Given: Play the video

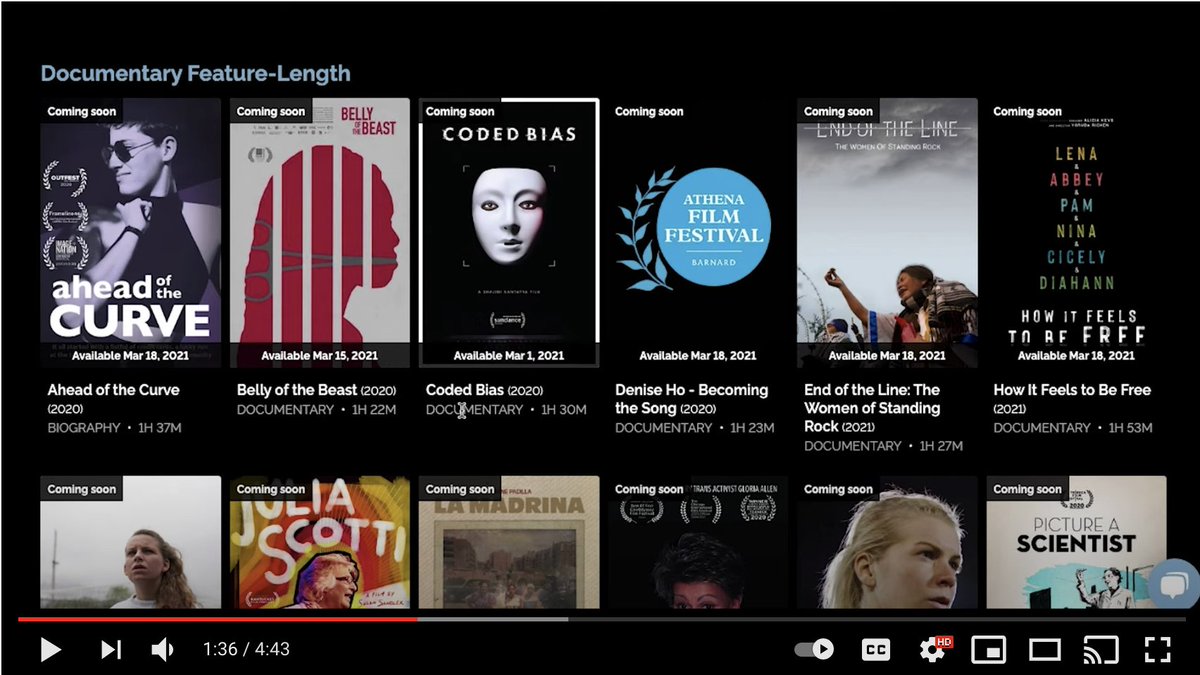Looking at the screenshot, I should (x=50, y=650).
